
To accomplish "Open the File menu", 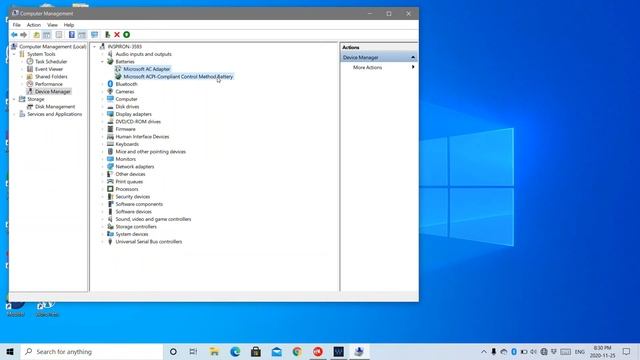I will click(16, 25).
